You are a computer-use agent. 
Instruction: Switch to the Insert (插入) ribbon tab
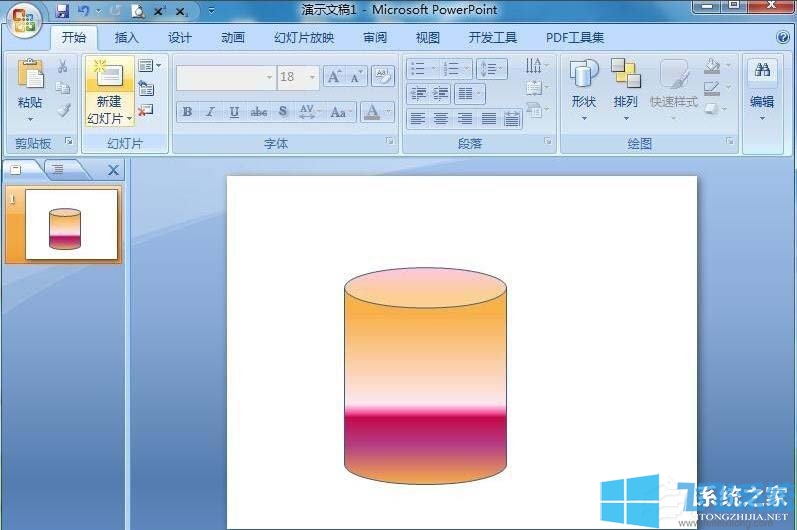click(127, 38)
